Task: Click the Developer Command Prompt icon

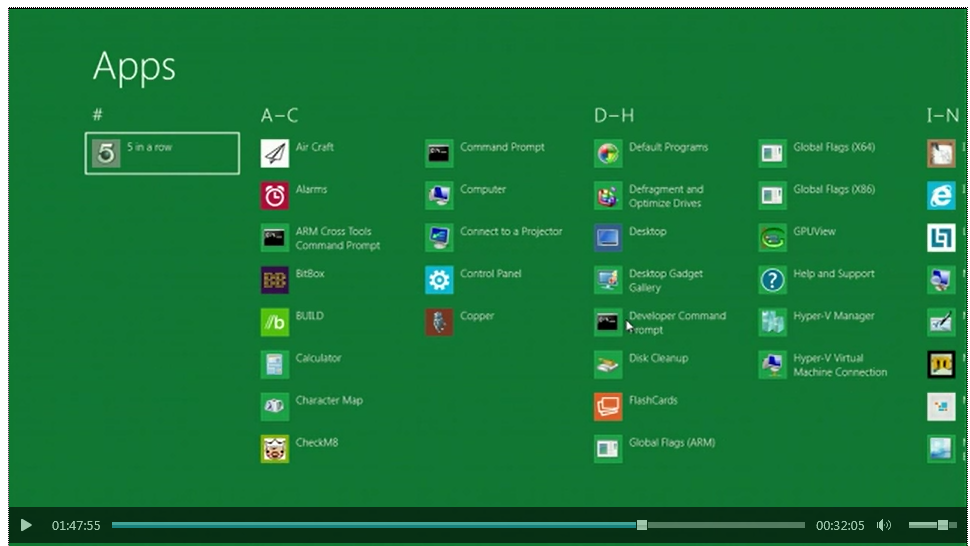Action: (608, 322)
